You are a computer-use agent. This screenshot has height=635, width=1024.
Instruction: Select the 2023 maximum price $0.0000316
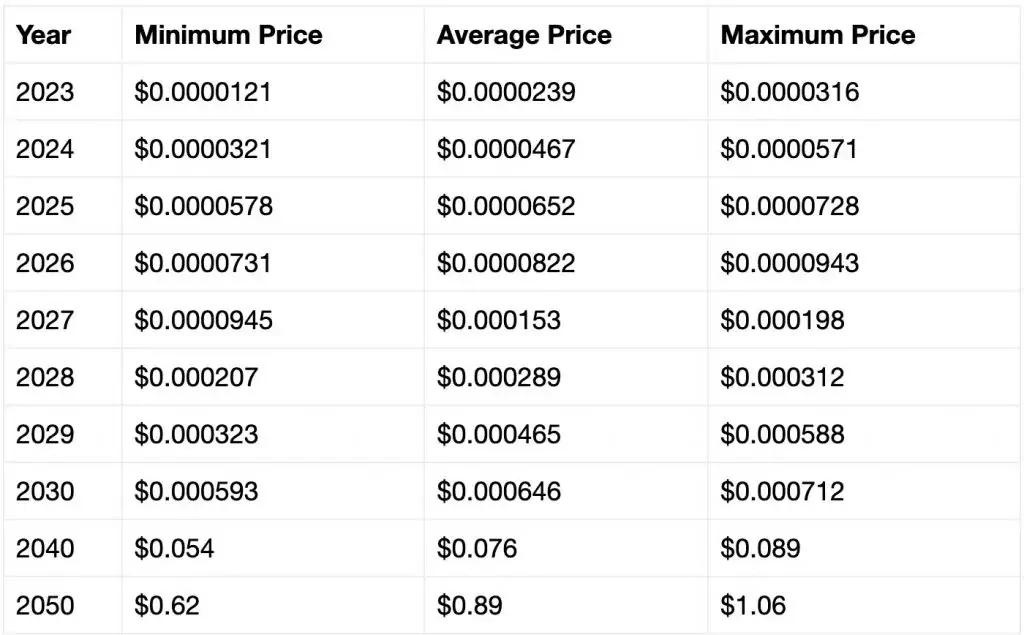coord(790,92)
